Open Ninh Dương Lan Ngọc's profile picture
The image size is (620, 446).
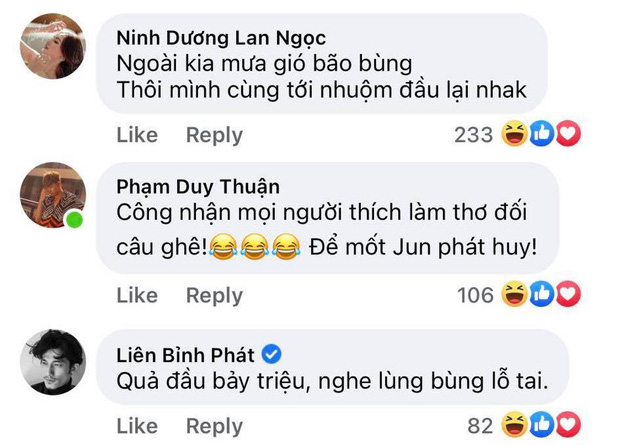tap(53, 47)
